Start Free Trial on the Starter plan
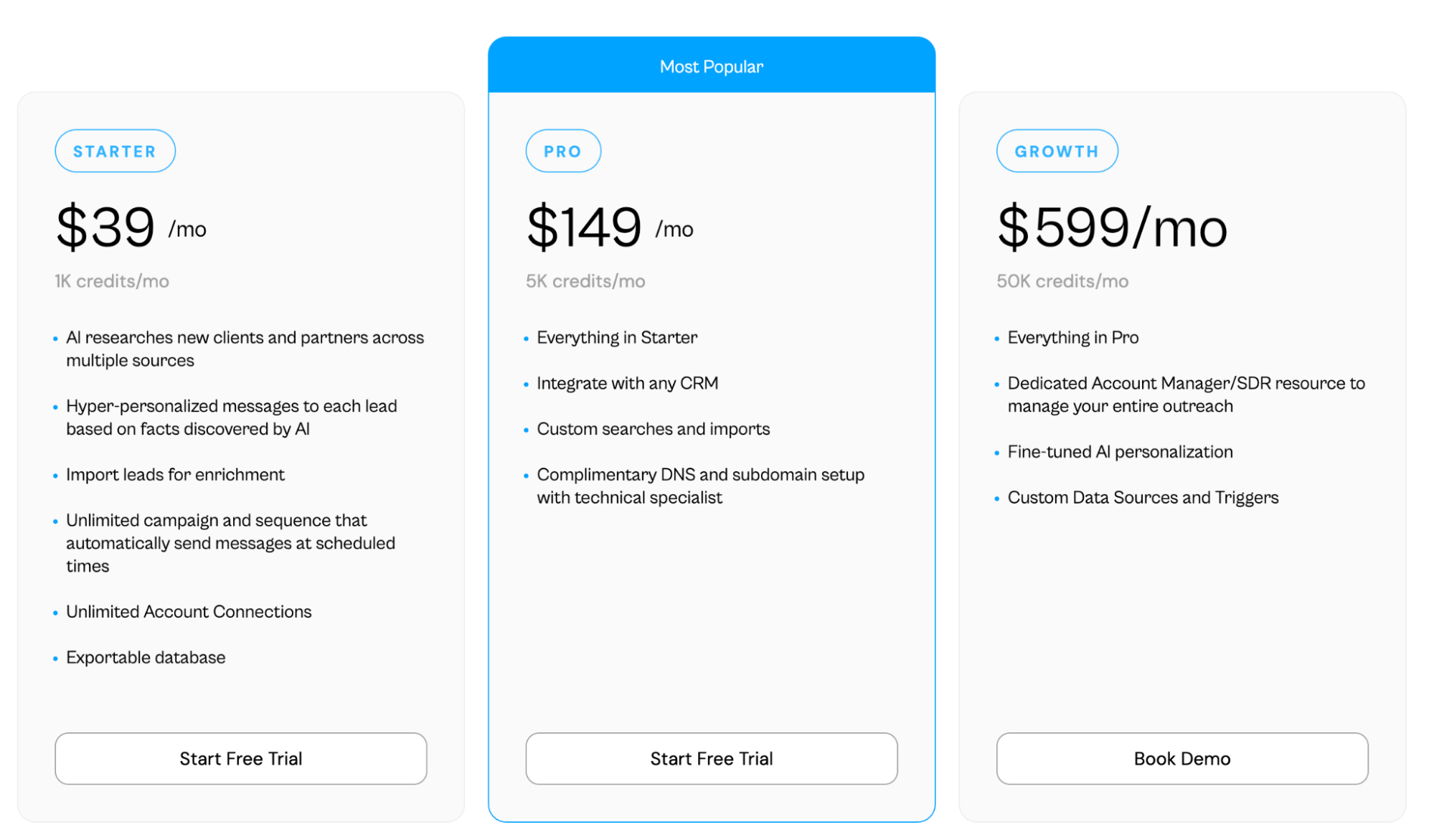Screen dimensions: 1434x840 (240, 758)
